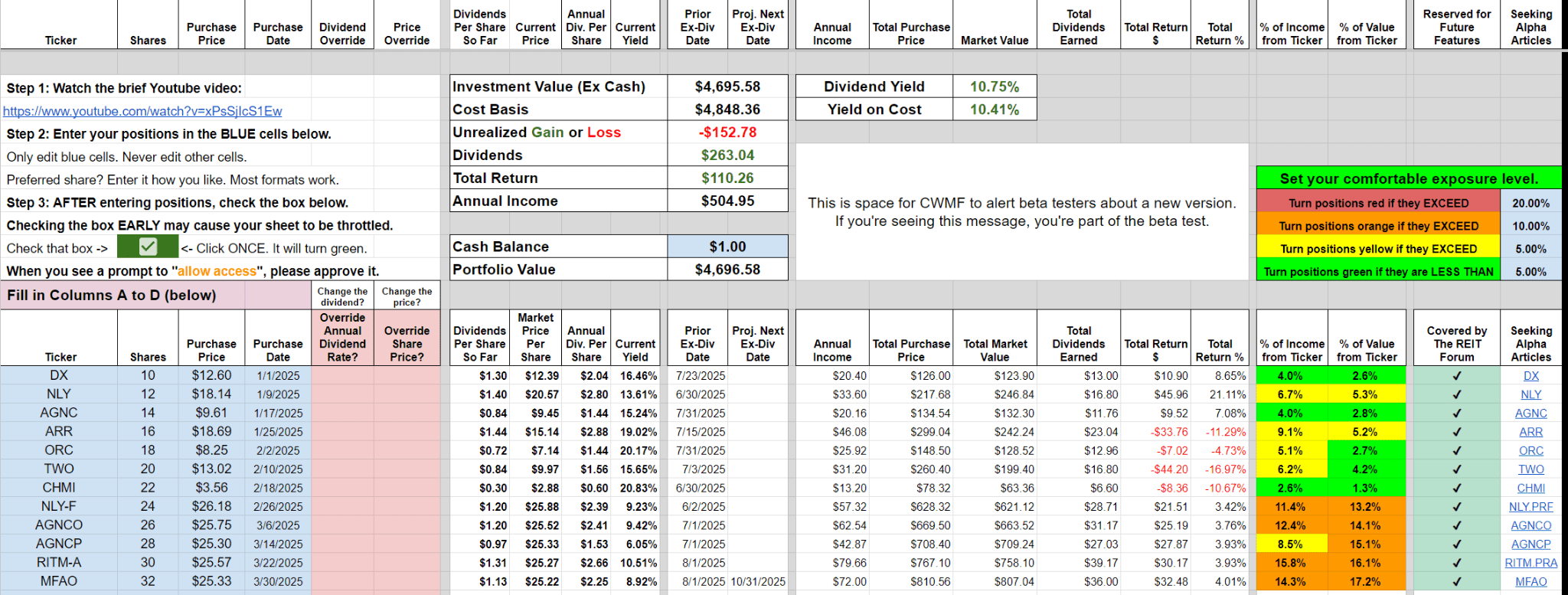The height and width of the screenshot is (595, 1568).
Task: Select the NLY-F ticker cell
Action: click(59, 506)
